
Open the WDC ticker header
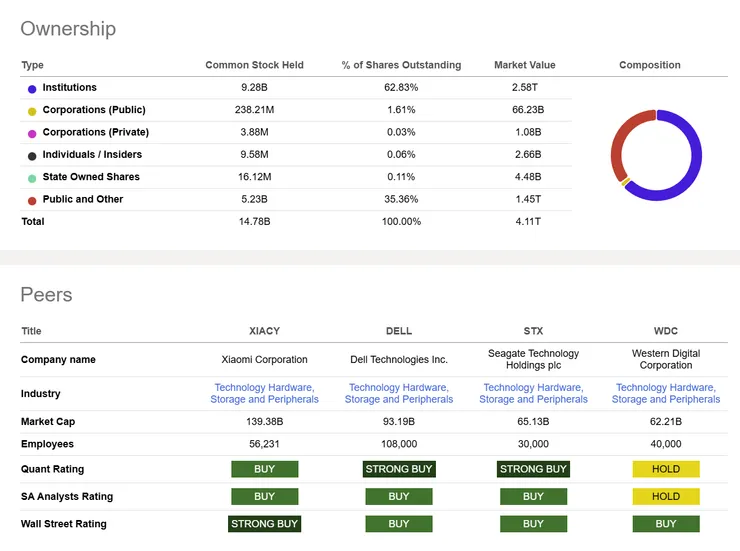[x=666, y=331]
